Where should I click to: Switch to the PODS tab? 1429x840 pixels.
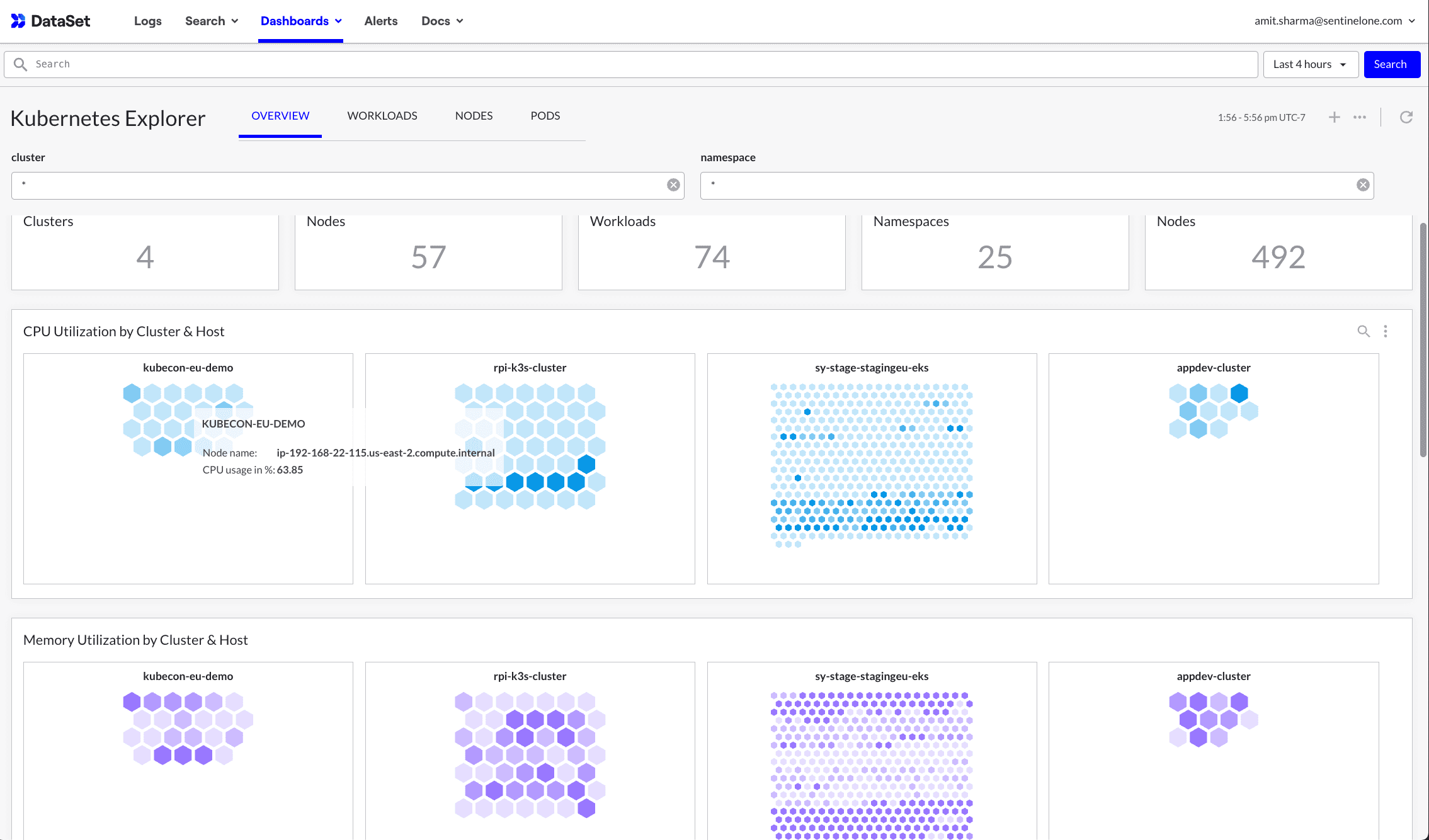[x=545, y=116]
